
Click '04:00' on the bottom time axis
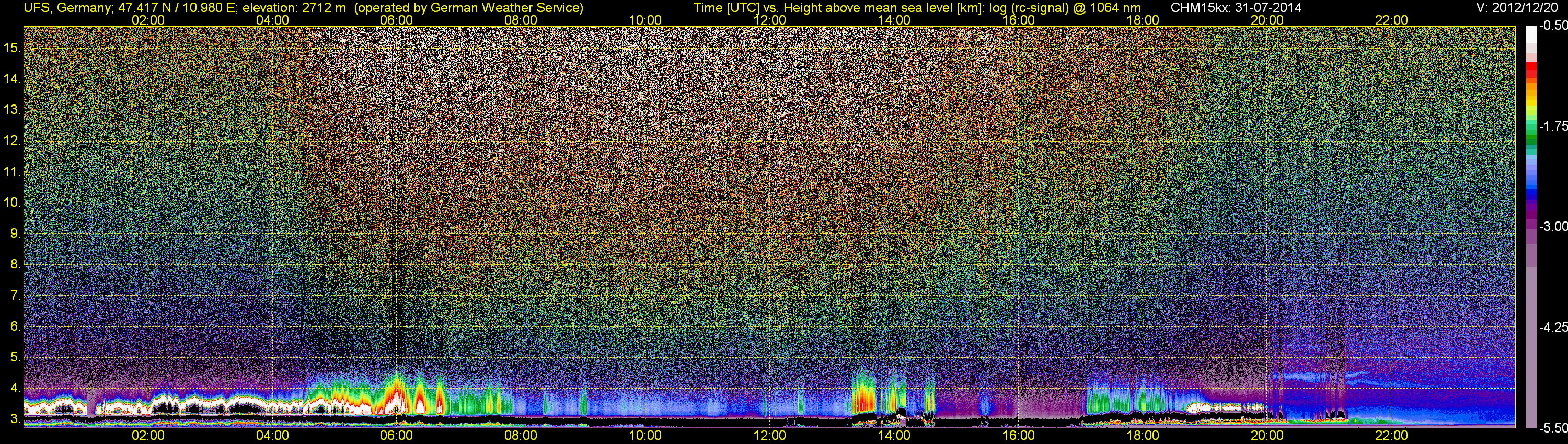coord(272,436)
